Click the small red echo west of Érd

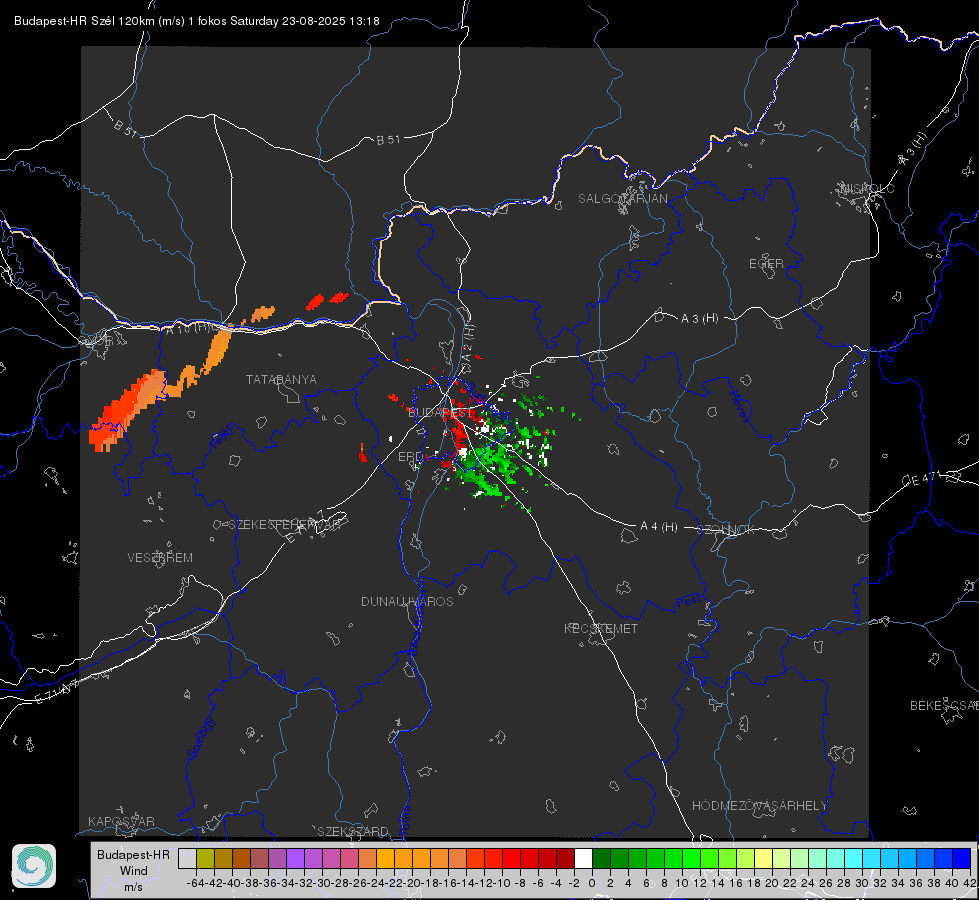pyautogui.click(x=363, y=453)
